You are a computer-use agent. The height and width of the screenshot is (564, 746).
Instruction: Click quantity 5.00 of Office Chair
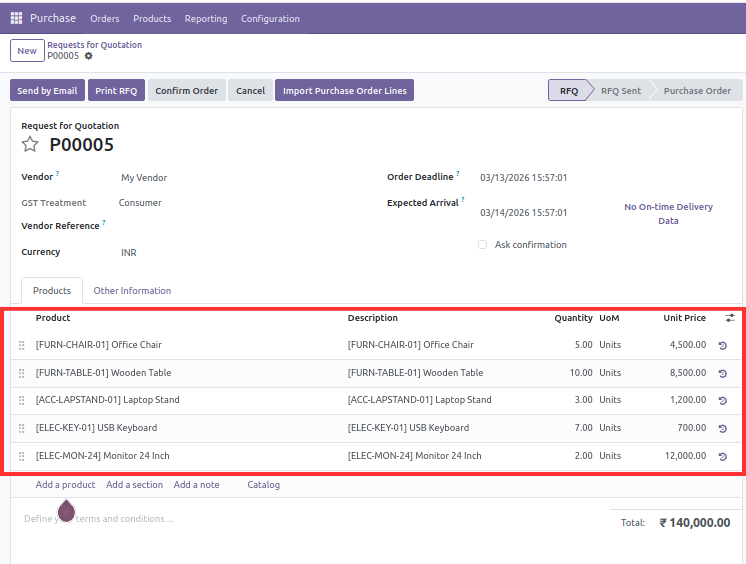coord(583,345)
